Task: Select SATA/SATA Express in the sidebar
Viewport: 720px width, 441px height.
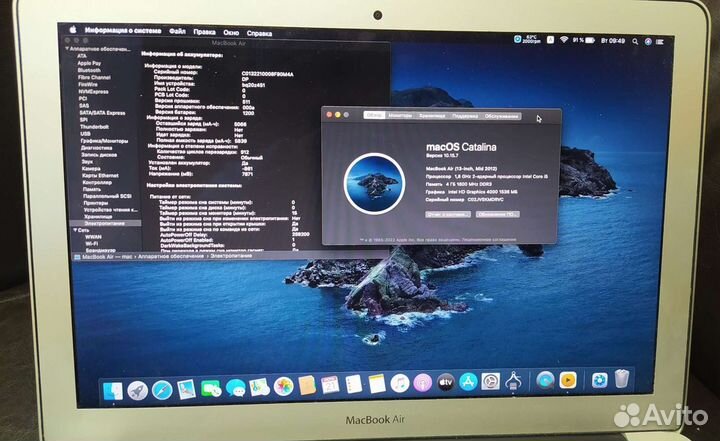Action: tap(102, 113)
